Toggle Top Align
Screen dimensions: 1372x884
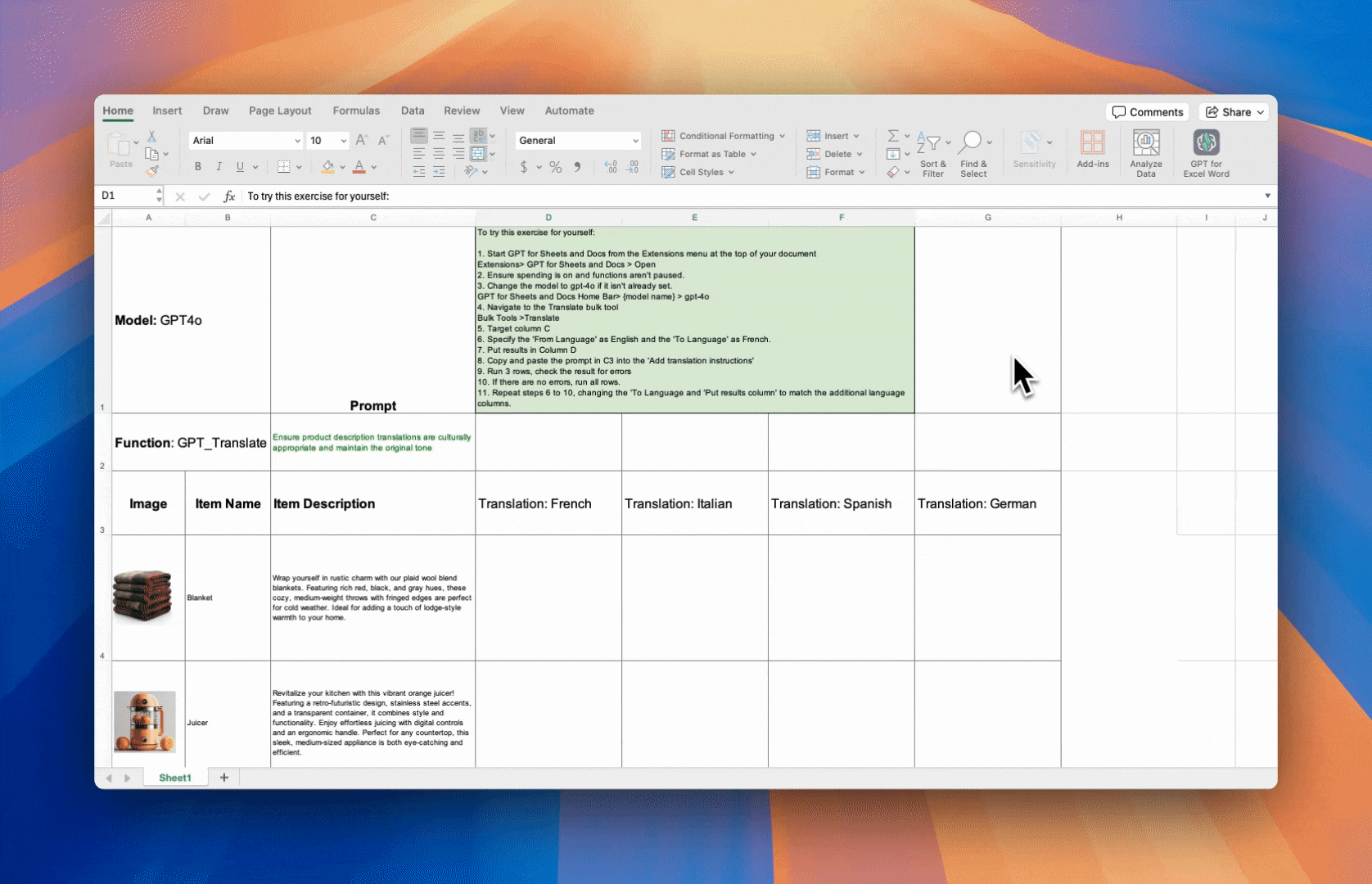point(419,136)
